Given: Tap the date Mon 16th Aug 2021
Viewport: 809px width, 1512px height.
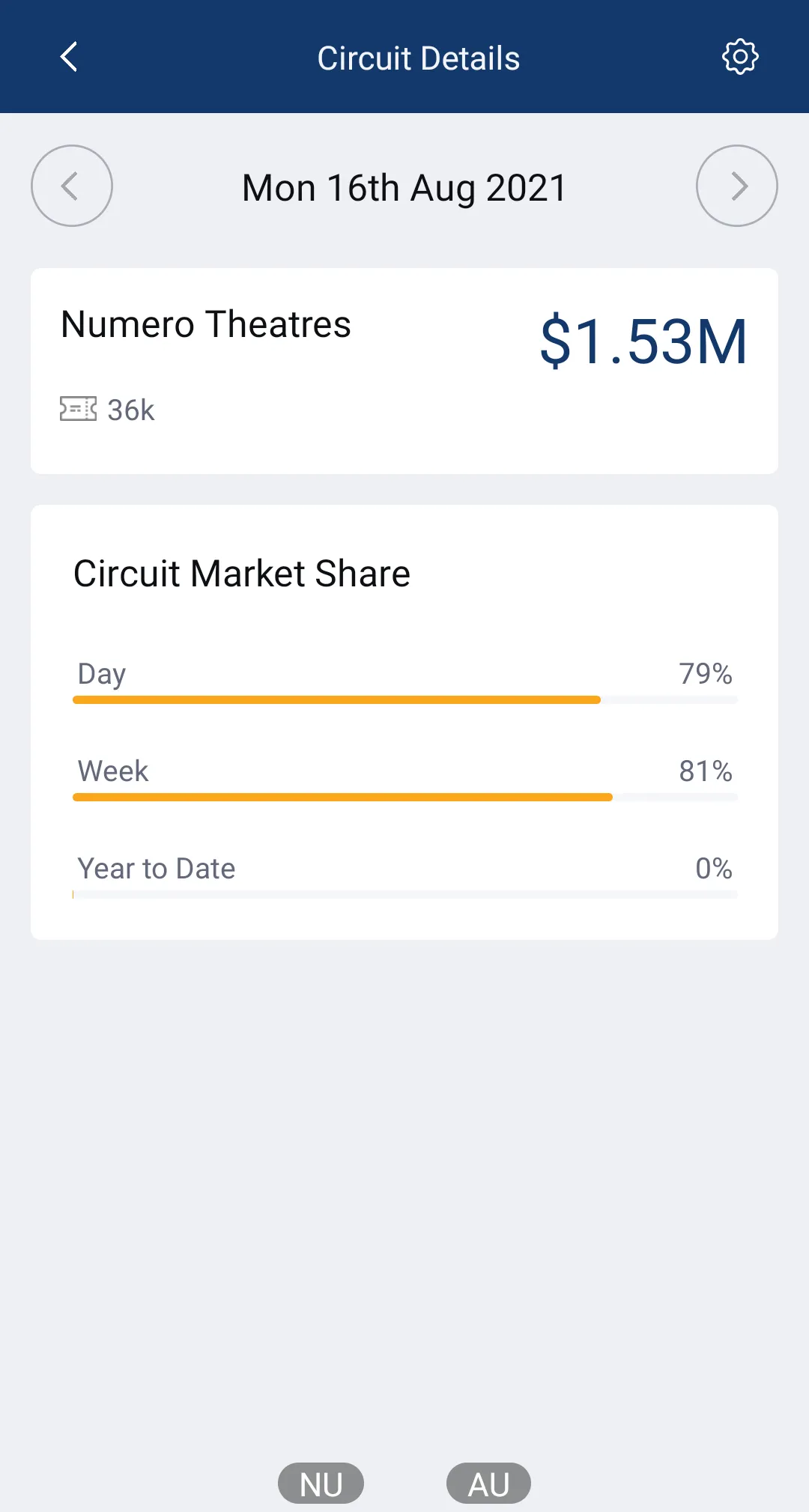Looking at the screenshot, I should click(x=404, y=187).
